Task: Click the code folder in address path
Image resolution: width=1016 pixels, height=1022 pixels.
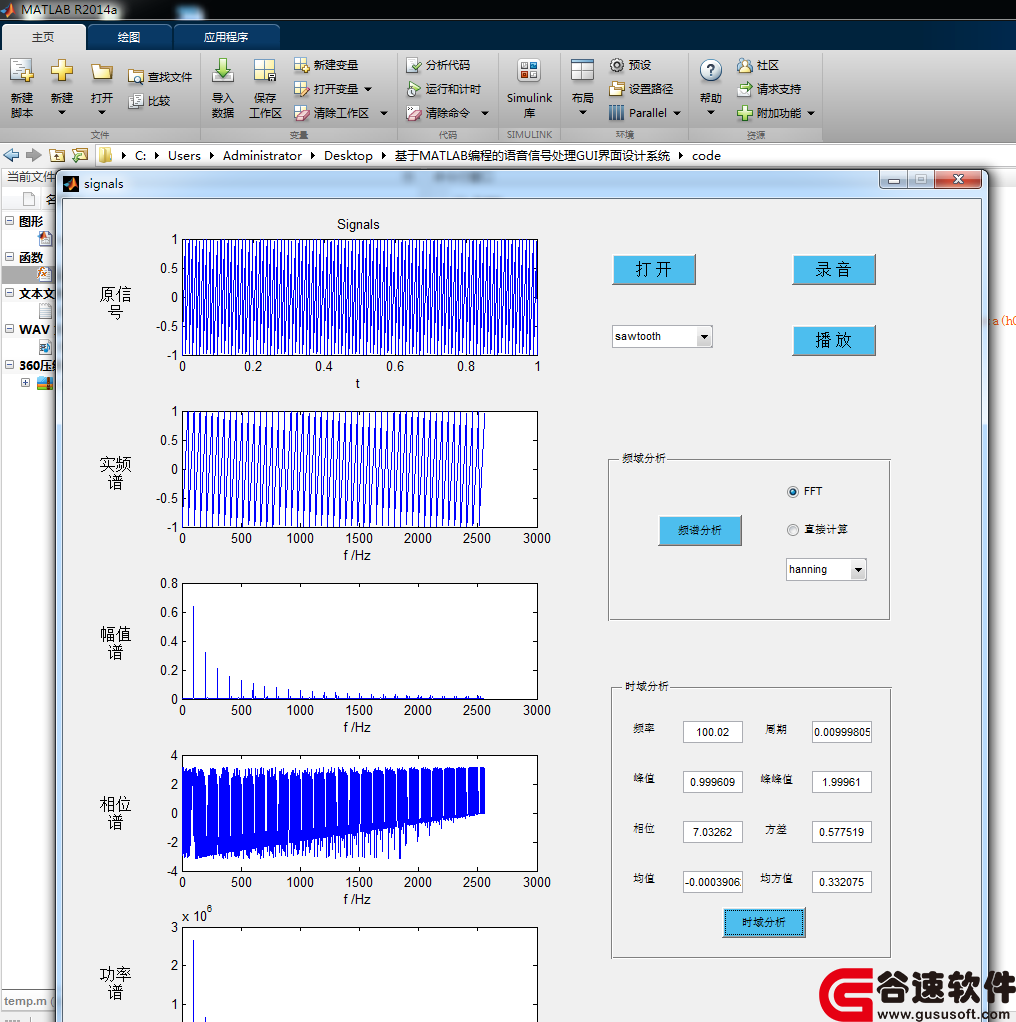Action: point(706,156)
